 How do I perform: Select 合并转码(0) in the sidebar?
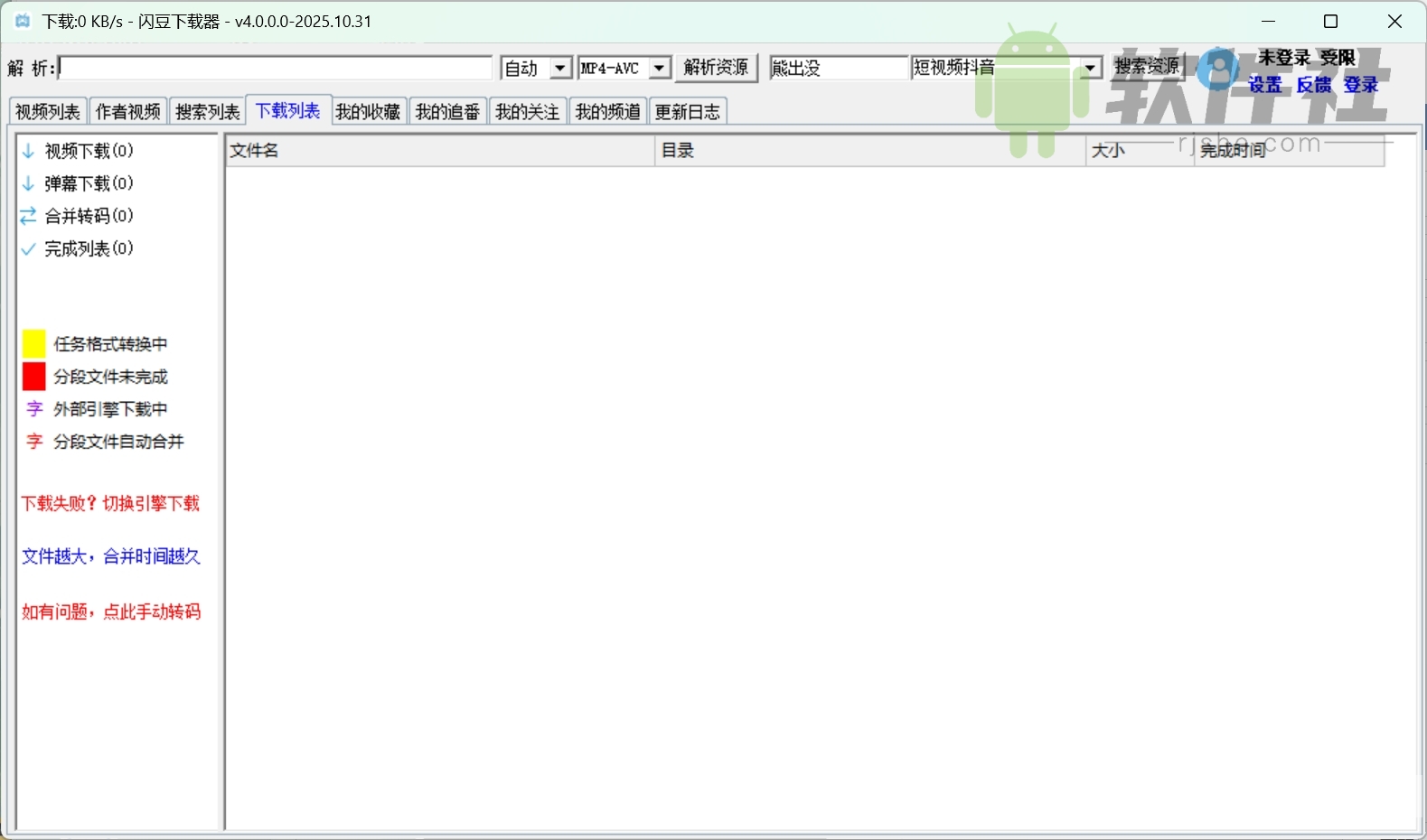[x=89, y=216]
